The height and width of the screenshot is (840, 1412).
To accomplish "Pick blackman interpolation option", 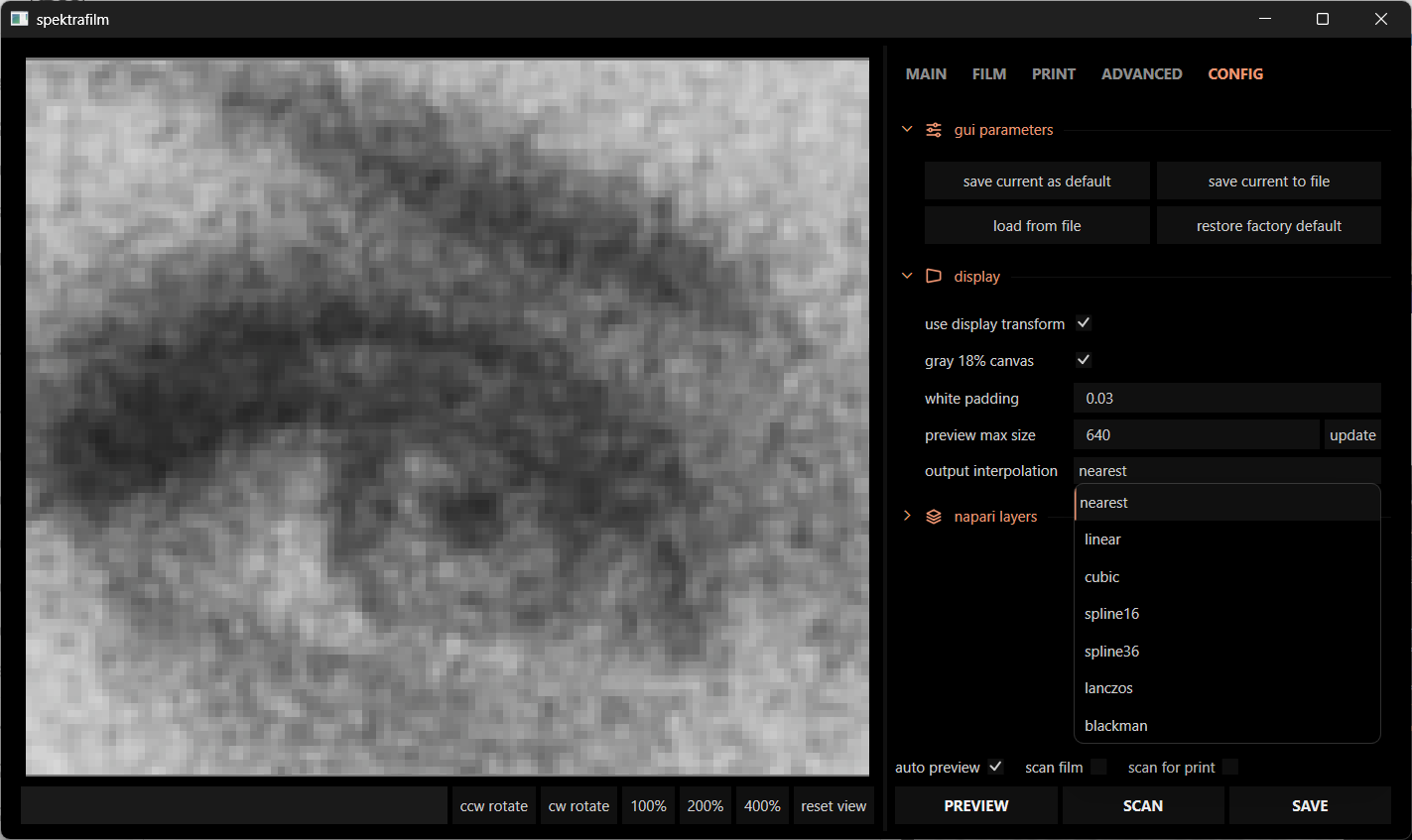I will tap(1227, 726).
